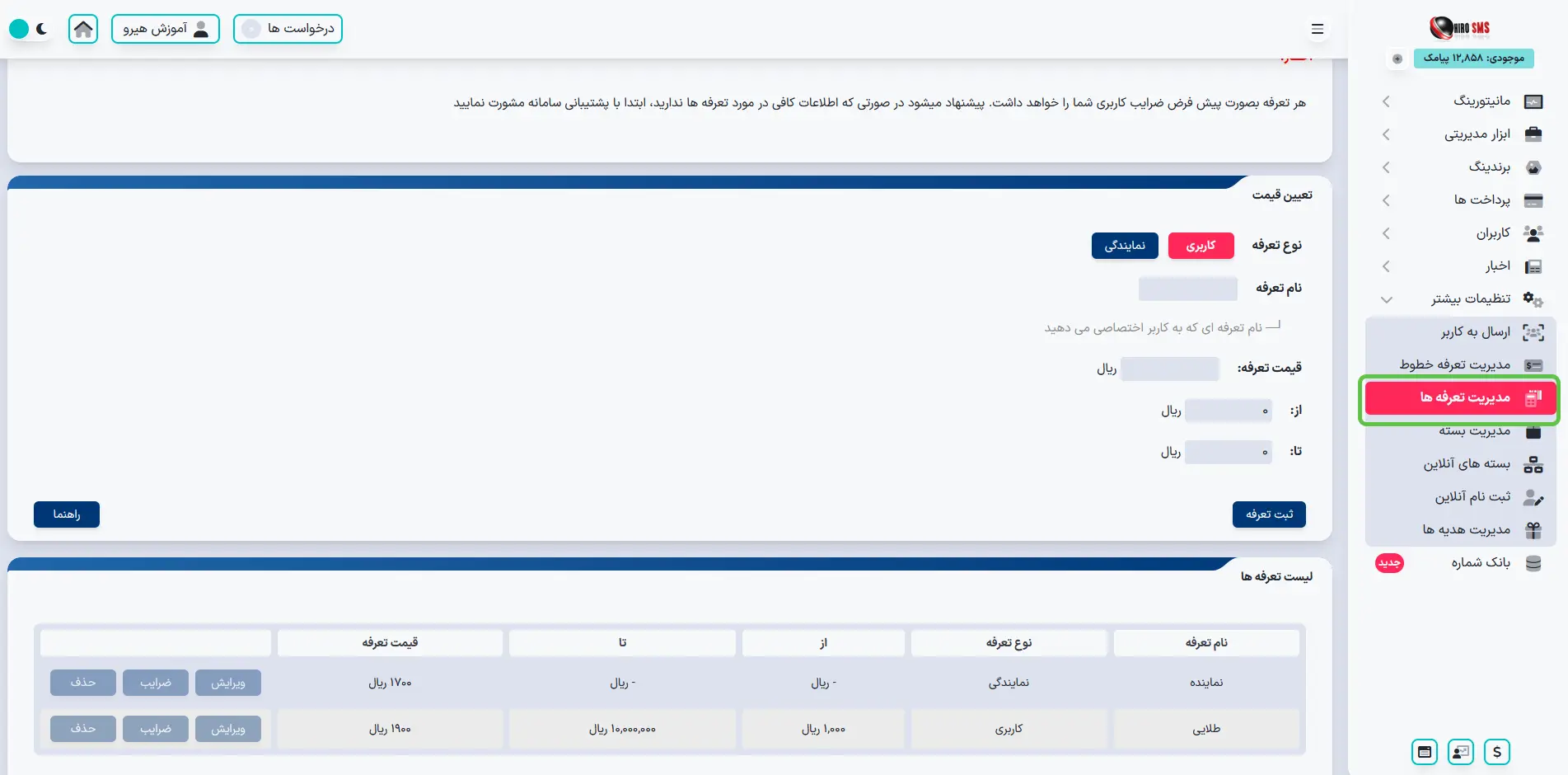Image resolution: width=1568 pixels, height=775 pixels.
Task: Click the home icon in top bar
Action: click(x=83, y=29)
